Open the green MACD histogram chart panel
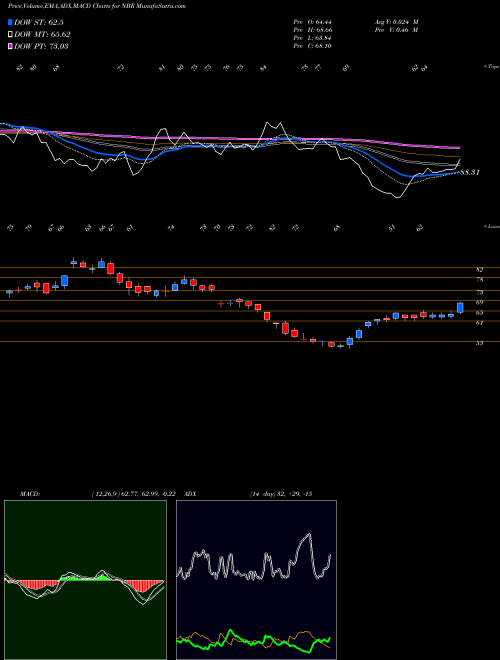The image size is (500, 660). (85, 580)
